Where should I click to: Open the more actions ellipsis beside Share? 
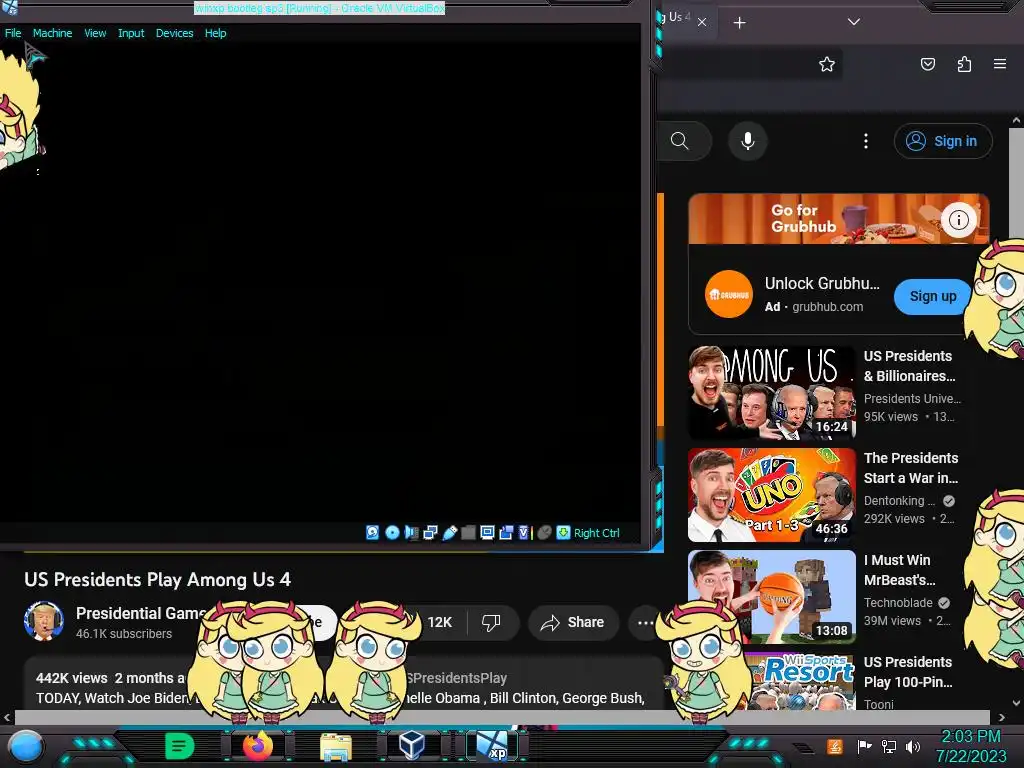point(645,622)
